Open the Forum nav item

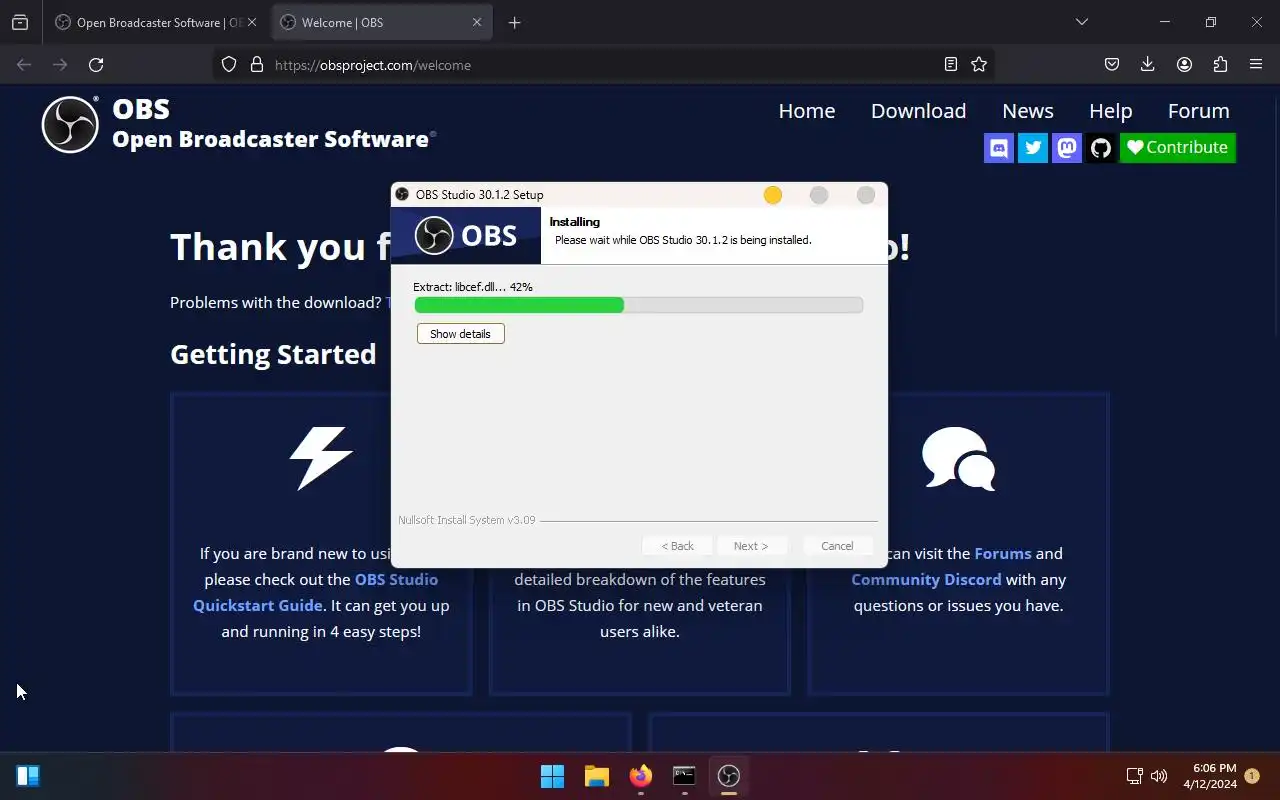click(x=1198, y=111)
